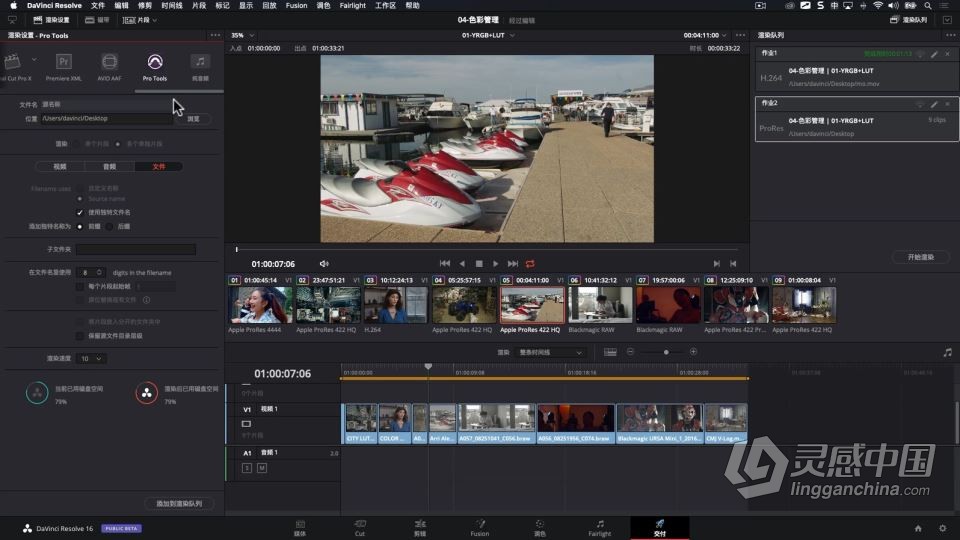
Task: Open render settings panel options menu
Action: pyautogui.click(x=215, y=36)
